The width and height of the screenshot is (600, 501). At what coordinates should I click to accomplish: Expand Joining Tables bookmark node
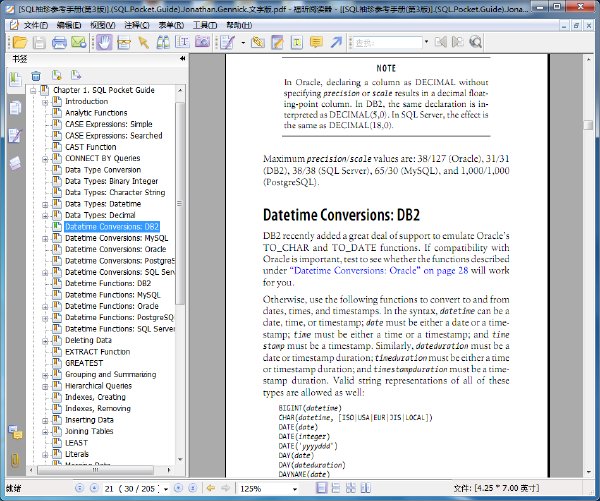click(x=45, y=432)
